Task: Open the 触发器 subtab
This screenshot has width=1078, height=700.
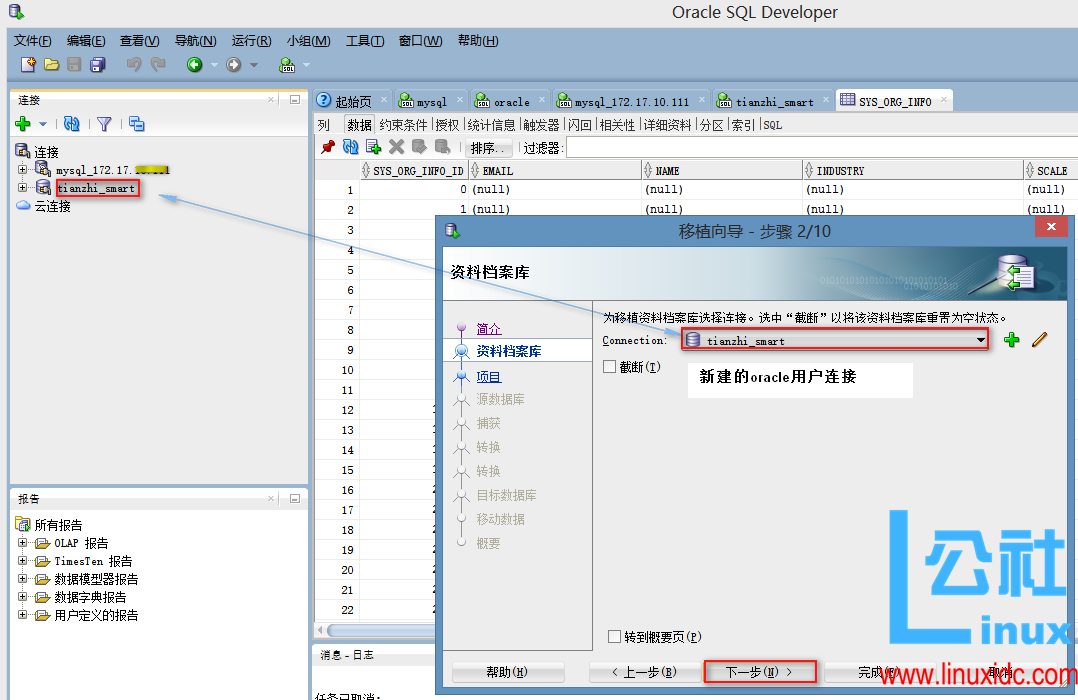Action: click(x=541, y=124)
